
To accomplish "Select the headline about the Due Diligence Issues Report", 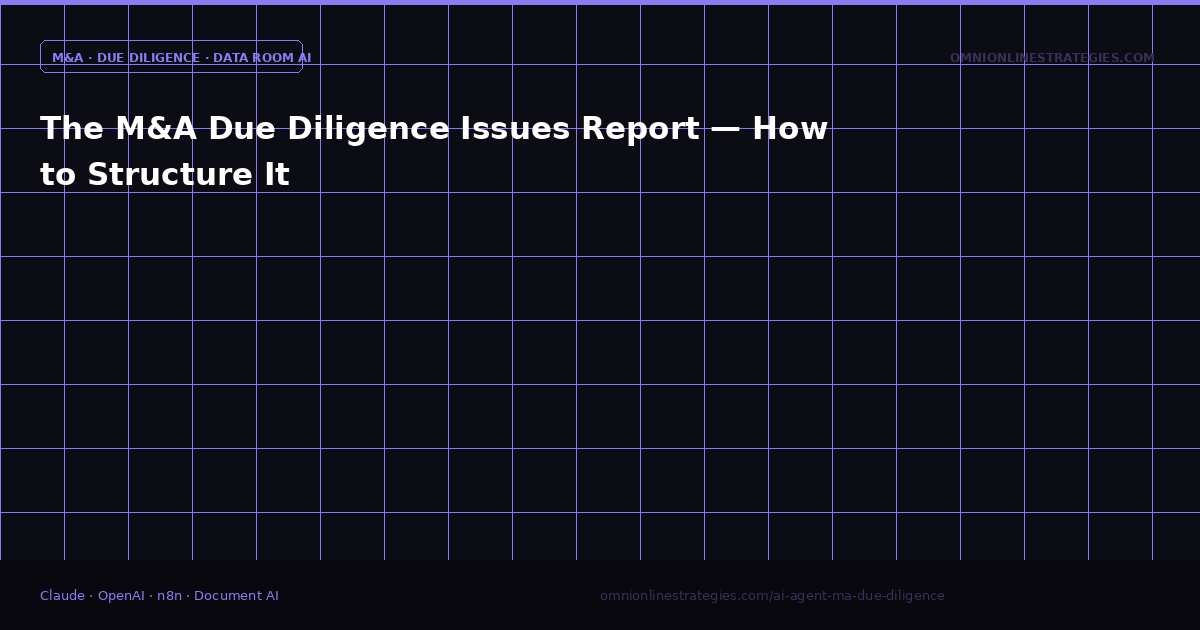I will (434, 151).
